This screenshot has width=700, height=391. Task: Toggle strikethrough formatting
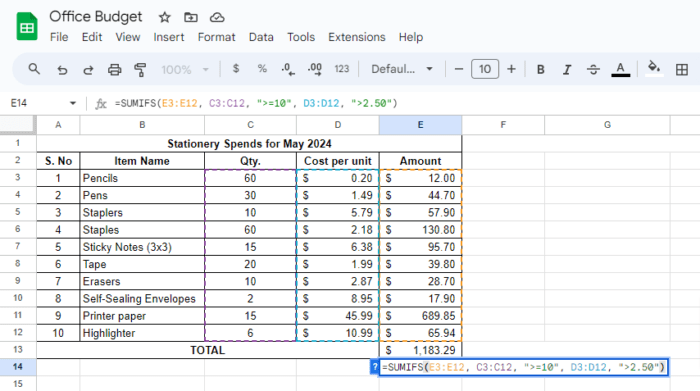click(x=593, y=70)
